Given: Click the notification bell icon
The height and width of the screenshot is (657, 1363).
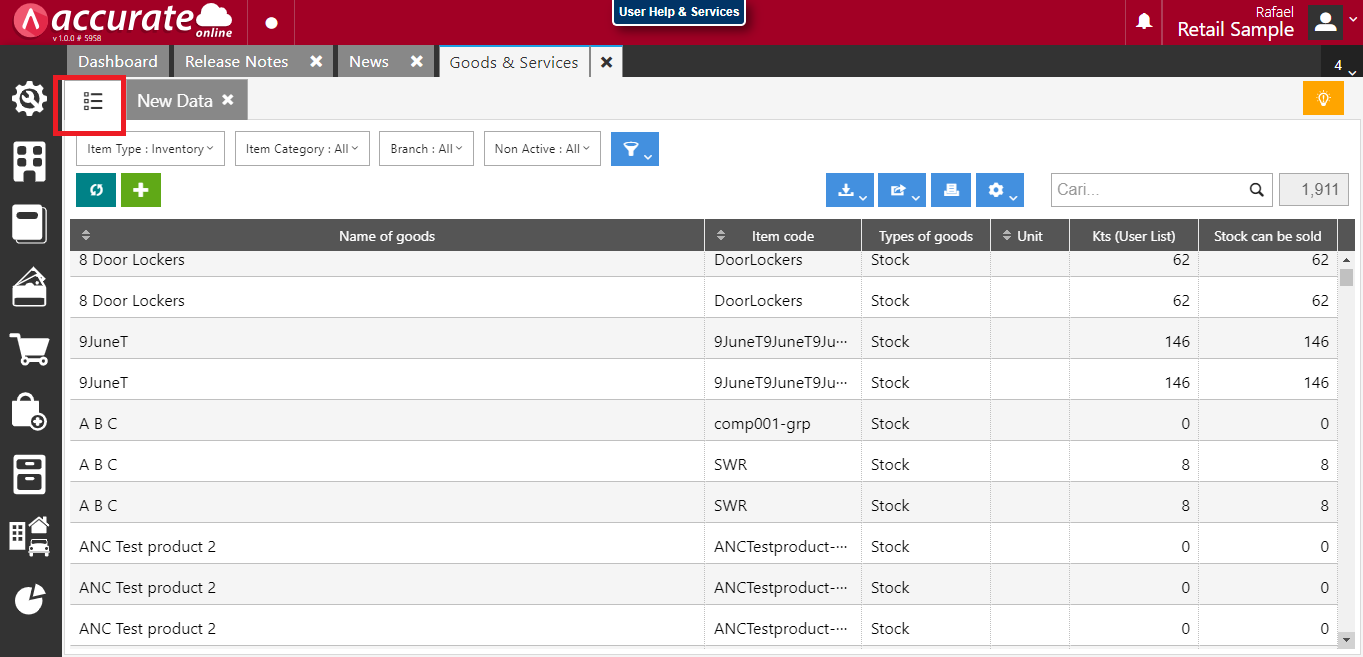Looking at the screenshot, I should coord(1144,22).
